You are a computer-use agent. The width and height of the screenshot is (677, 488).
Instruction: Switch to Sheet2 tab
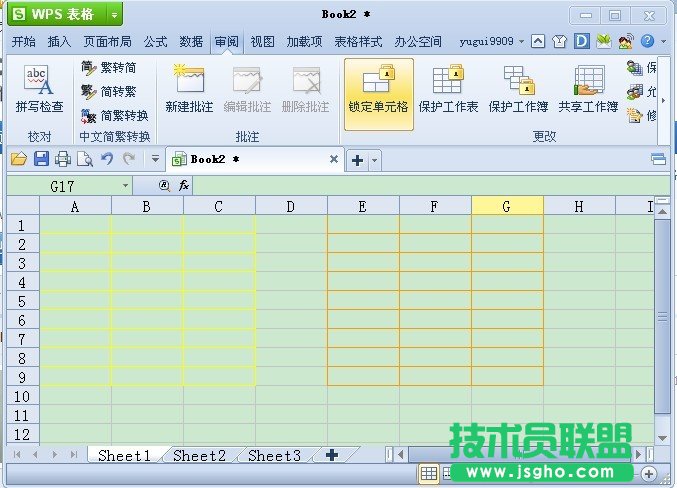click(x=199, y=456)
